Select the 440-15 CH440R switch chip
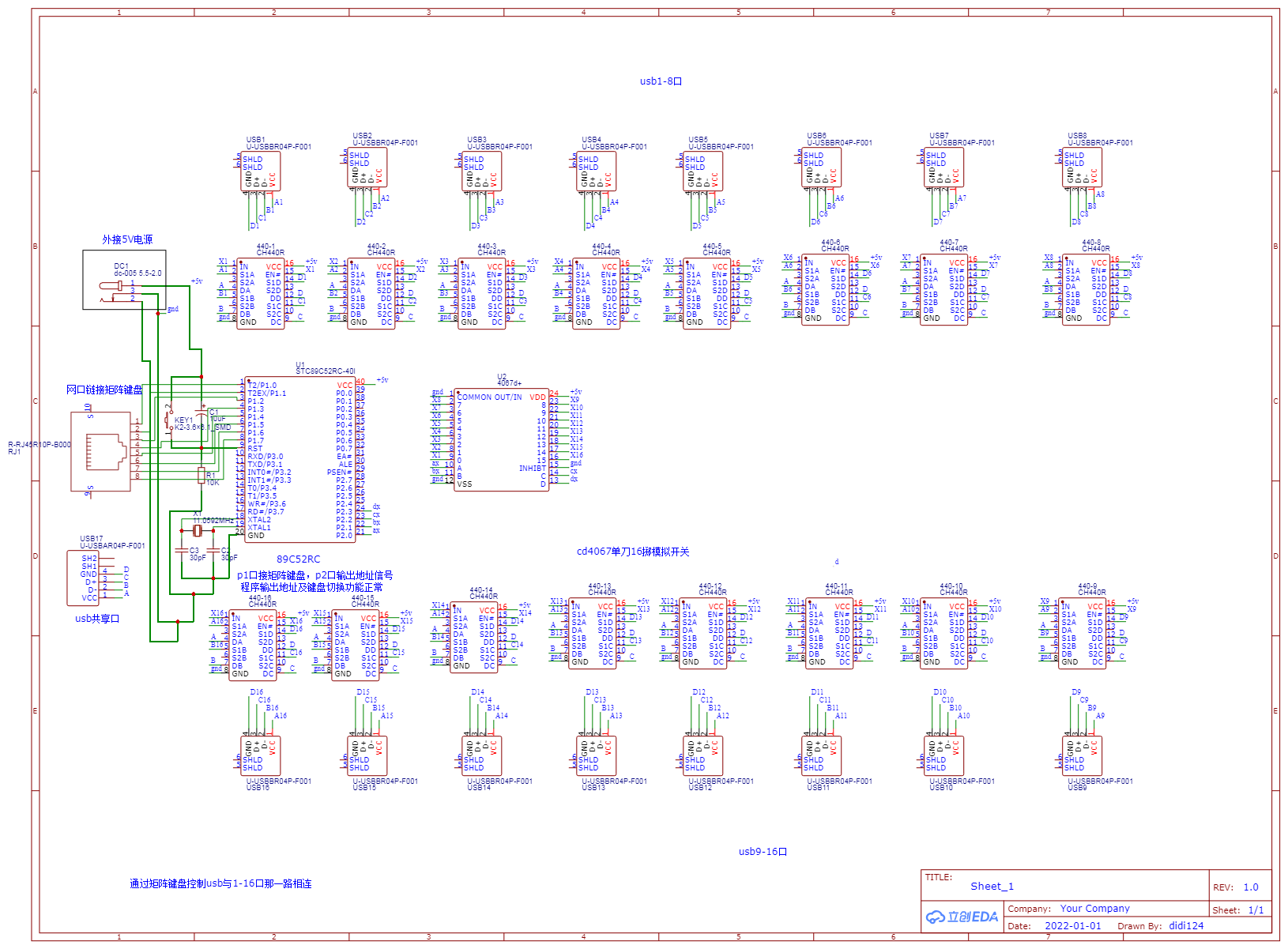 (x=356, y=645)
